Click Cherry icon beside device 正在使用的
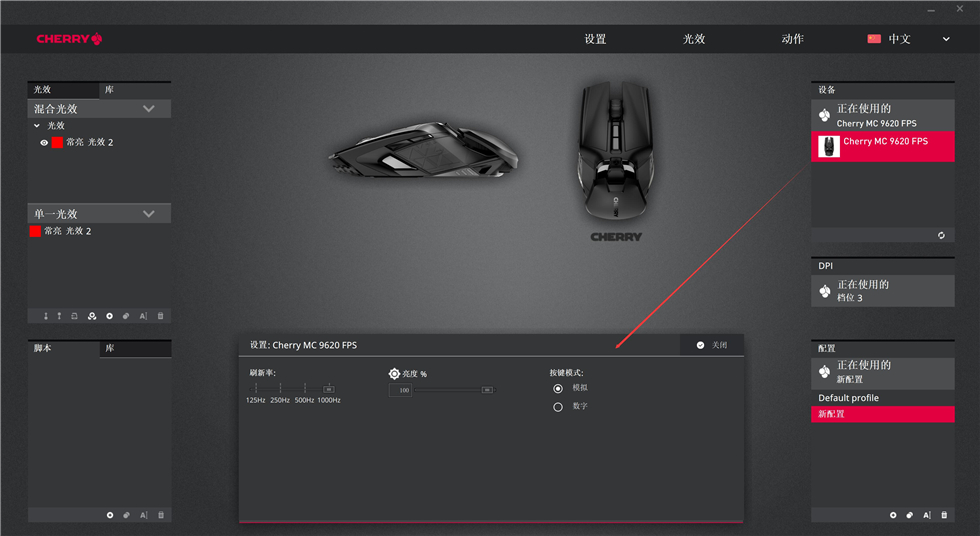Image resolution: width=980 pixels, height=536 pixels. tap(825, 116)
